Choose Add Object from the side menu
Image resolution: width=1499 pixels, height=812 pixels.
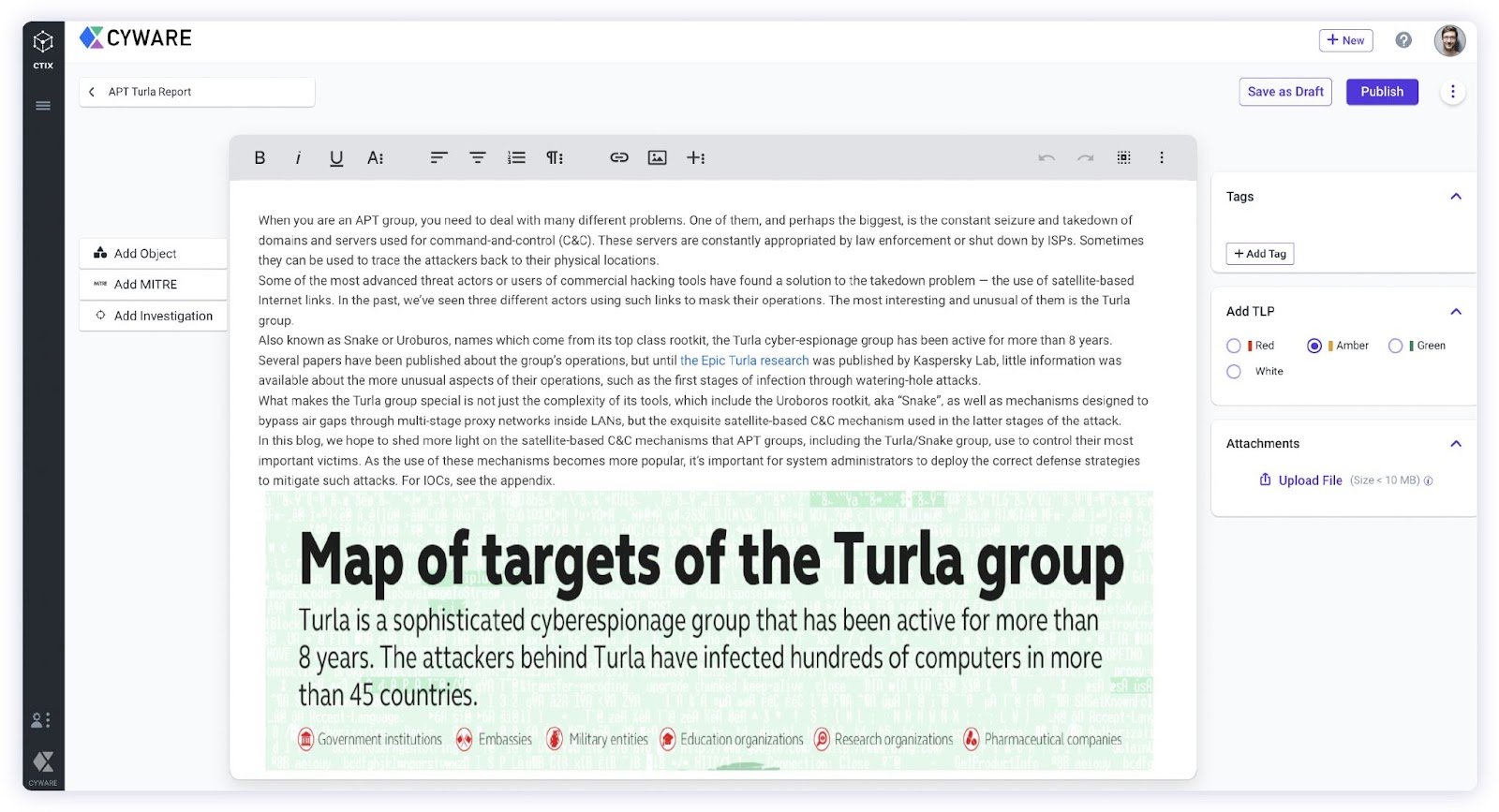coord(154,254)
